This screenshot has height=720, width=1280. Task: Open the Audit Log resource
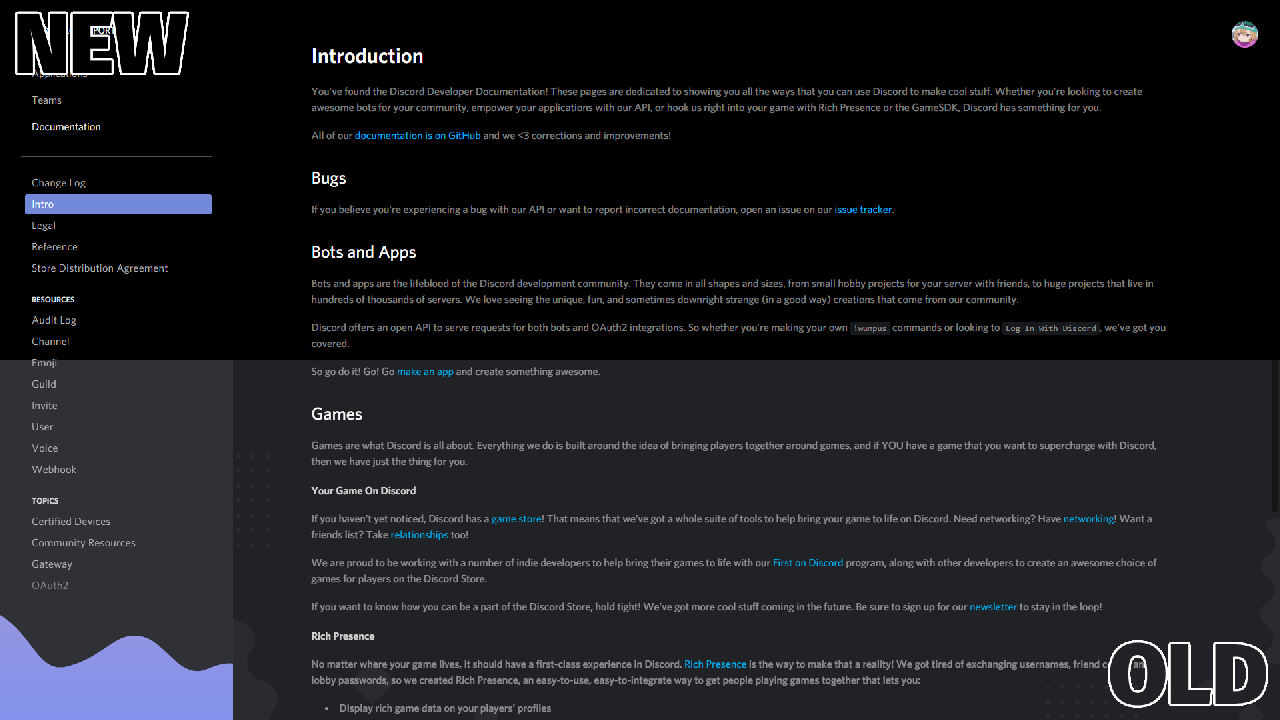[54, 320]
